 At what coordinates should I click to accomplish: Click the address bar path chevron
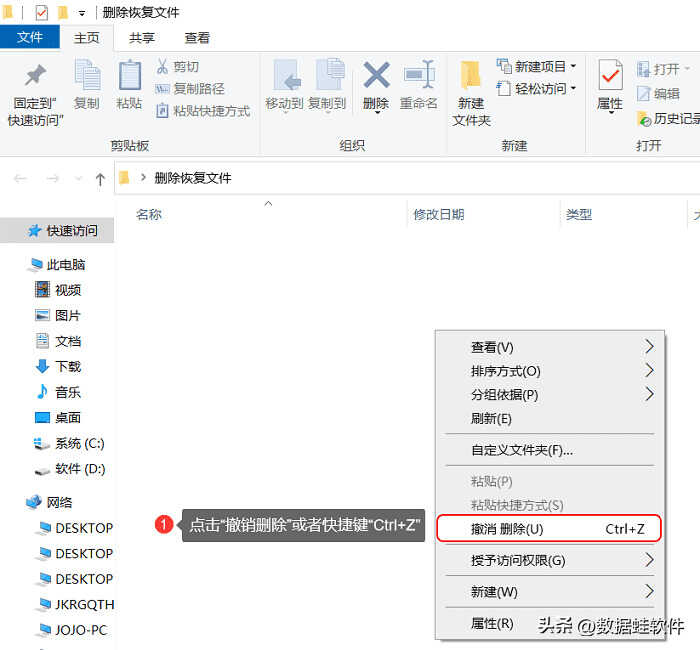point(143,178)
